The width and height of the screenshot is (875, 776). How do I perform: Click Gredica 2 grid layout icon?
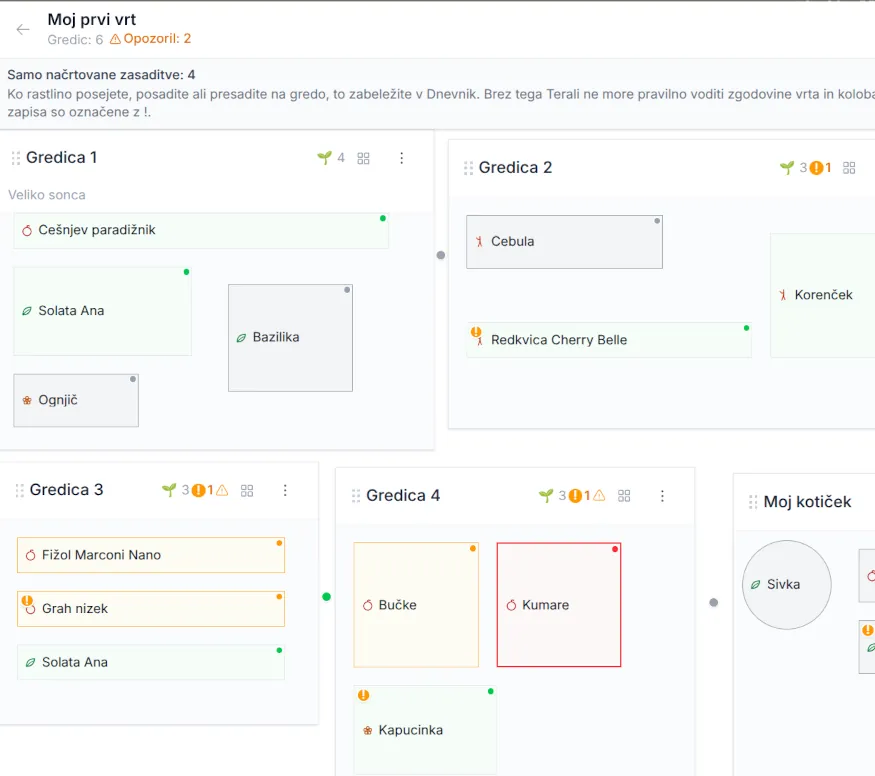tap(849, 168)
